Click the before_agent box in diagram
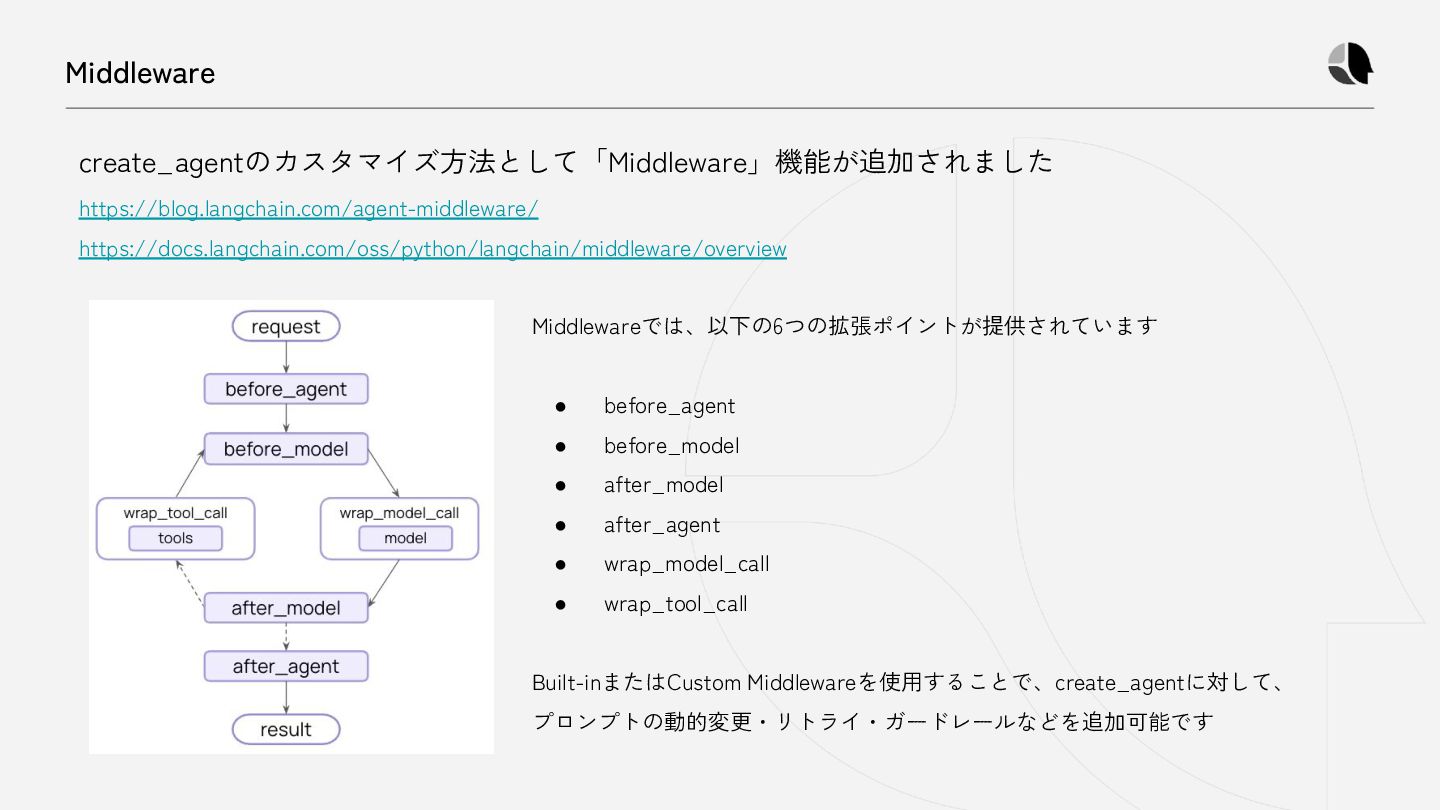This screenshot has width=1440, height=810. tap(286, 389)
